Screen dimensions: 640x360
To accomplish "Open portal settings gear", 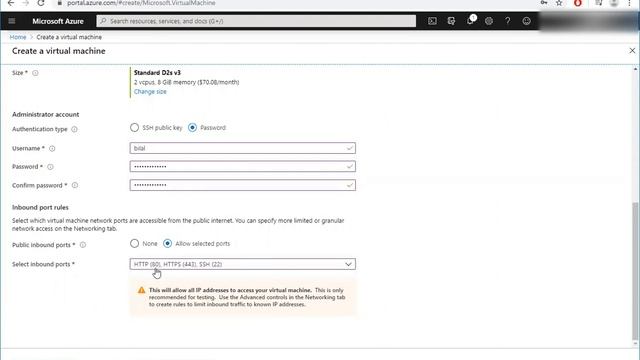I will point(489,21).
